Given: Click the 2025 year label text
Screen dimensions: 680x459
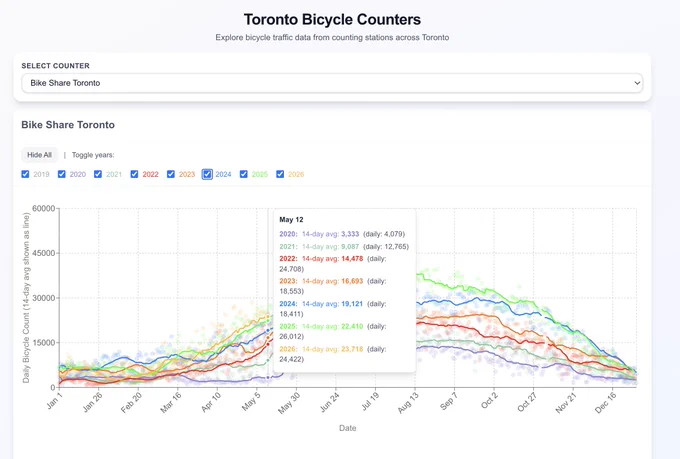Looking at the screenshot, I should click(260, 174).
